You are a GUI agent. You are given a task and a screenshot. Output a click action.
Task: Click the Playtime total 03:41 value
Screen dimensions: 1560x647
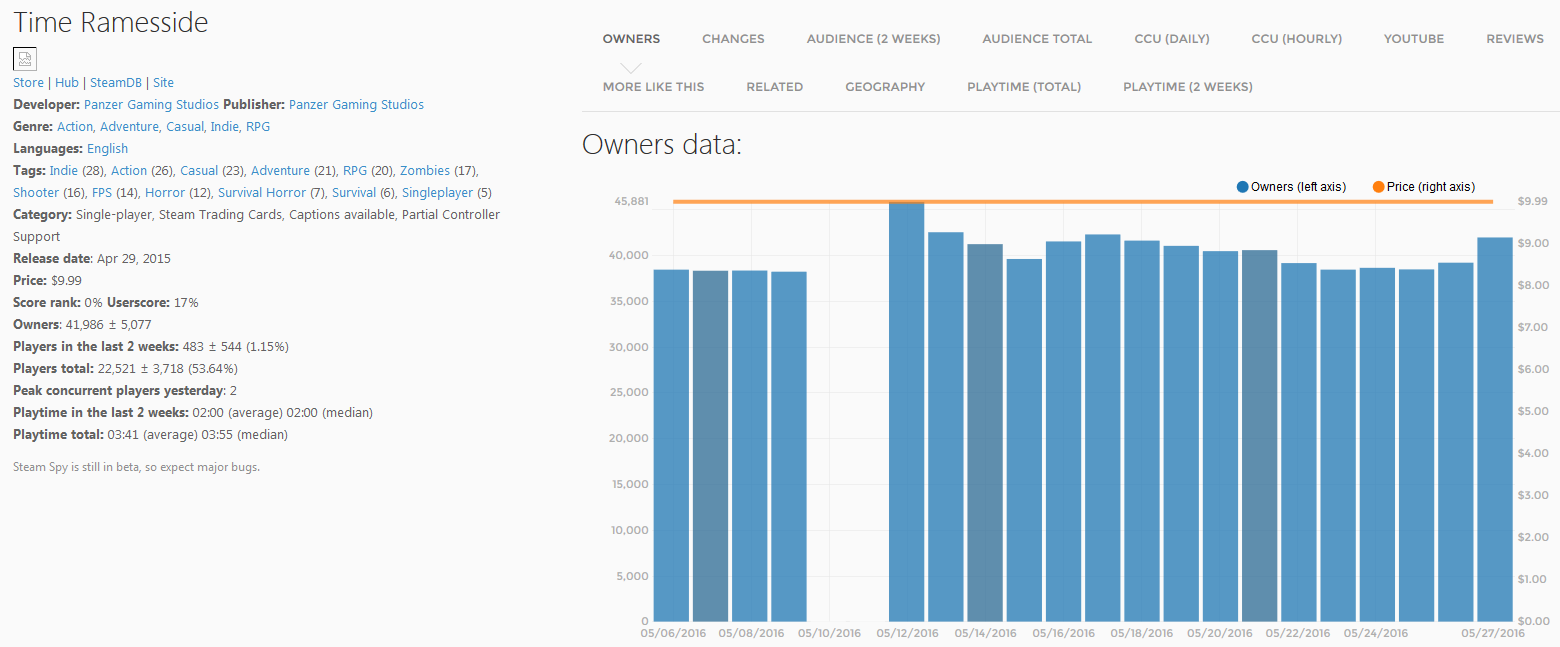tap(123, 435)
